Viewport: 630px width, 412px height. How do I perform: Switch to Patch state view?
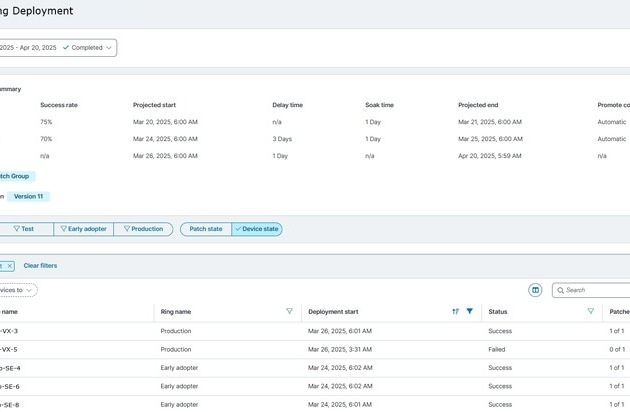206,229
